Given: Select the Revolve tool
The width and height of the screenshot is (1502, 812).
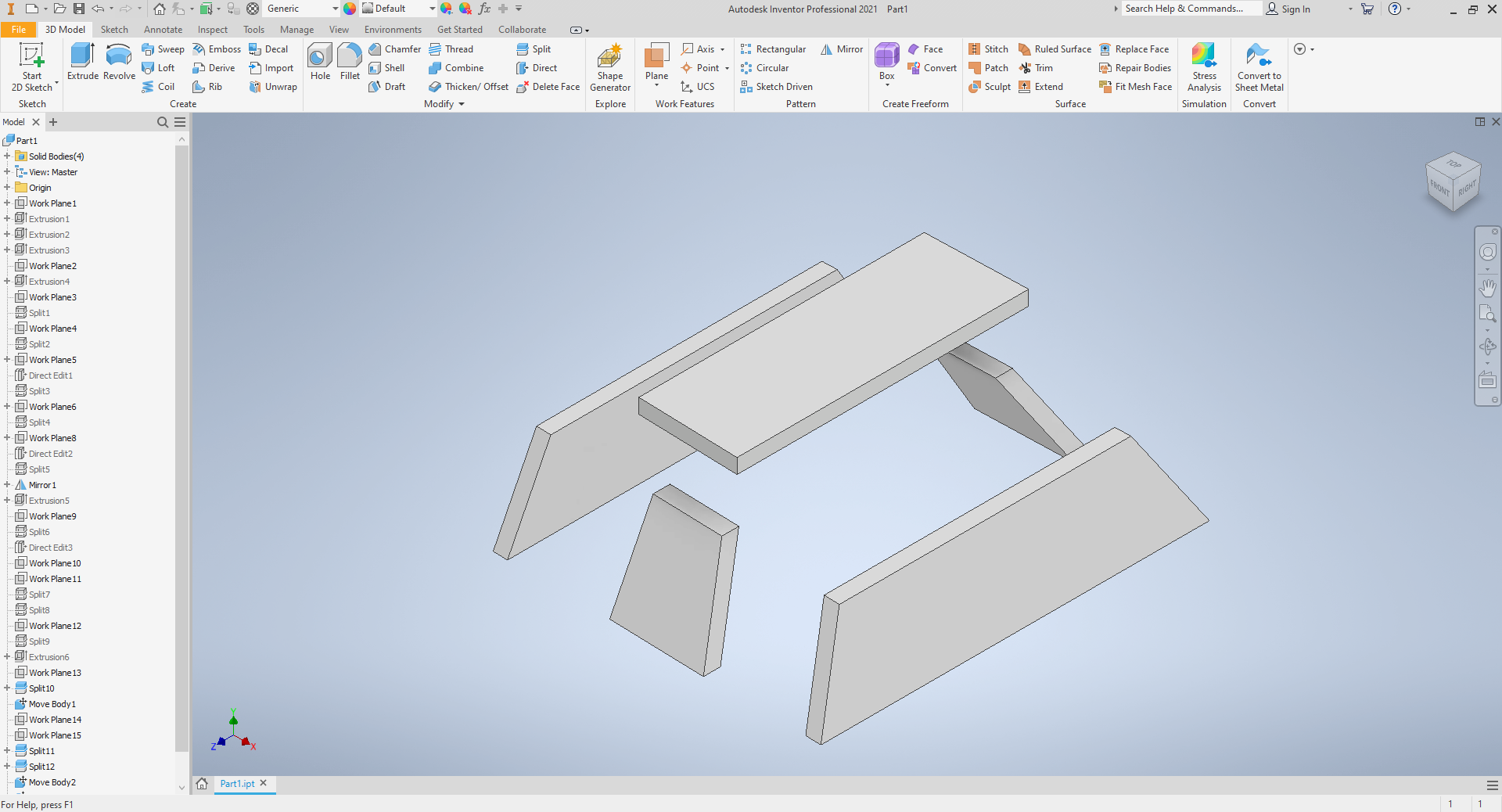Looking at the screenshot, I should (119, 62).
